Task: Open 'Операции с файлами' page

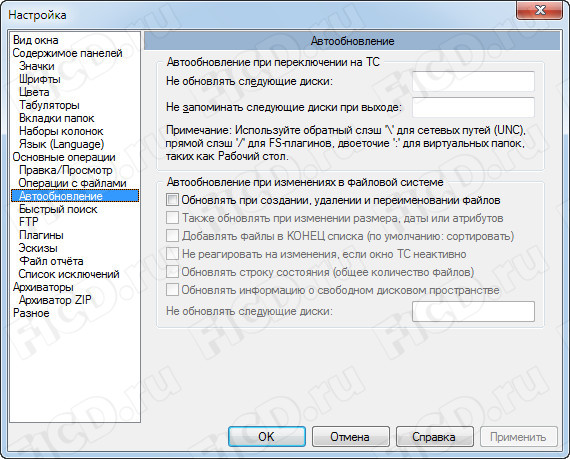Action: click(72, 183)
